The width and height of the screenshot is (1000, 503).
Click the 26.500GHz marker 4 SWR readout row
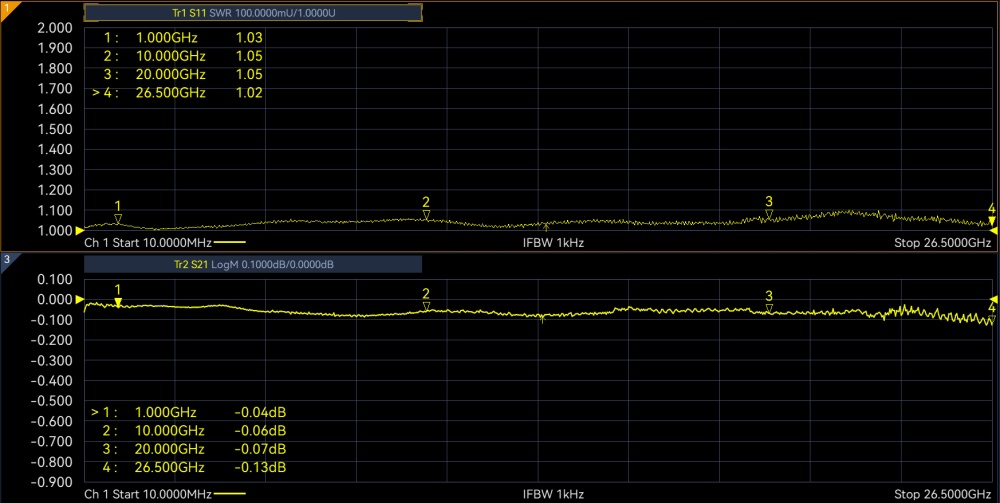[178, 93]
